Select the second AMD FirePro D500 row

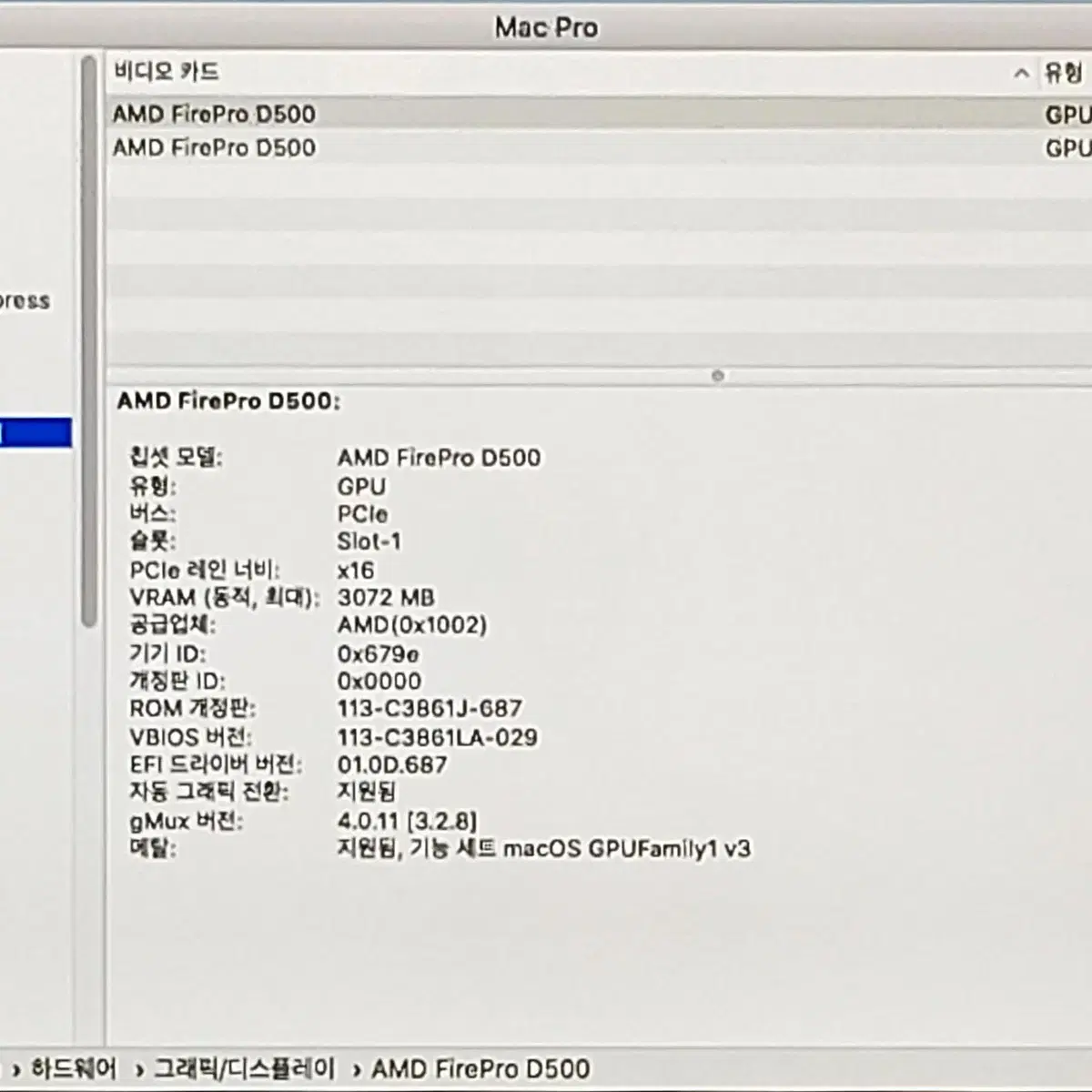(x=599, y=147)
